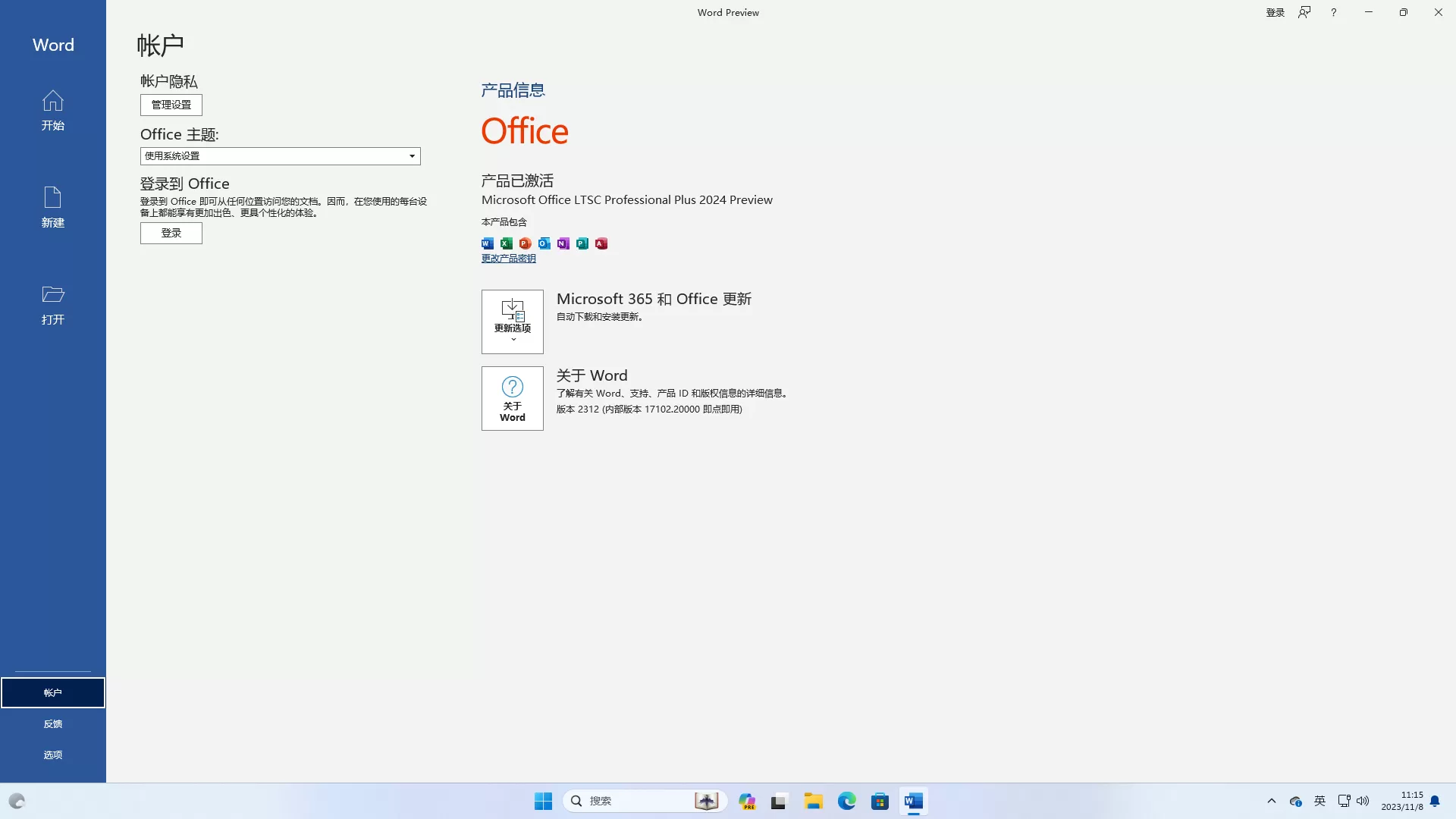The width and height of the screenshot is (1456, 819).
Task: Open the Excel product icon
Action: [506, 243]
